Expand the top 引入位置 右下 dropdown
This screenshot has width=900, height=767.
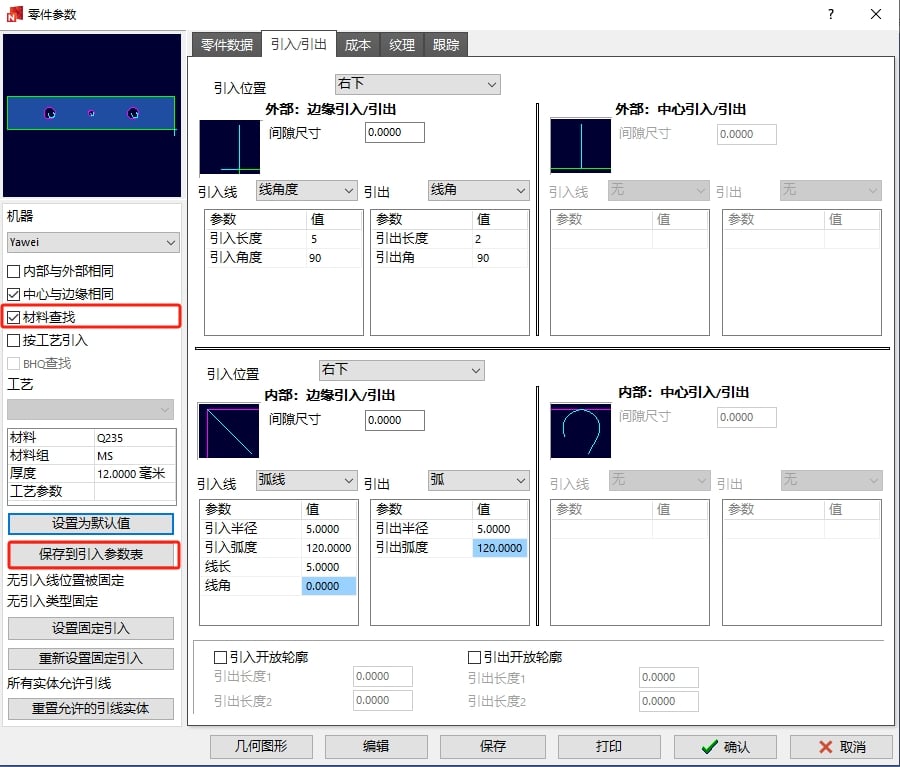[417, 85]
